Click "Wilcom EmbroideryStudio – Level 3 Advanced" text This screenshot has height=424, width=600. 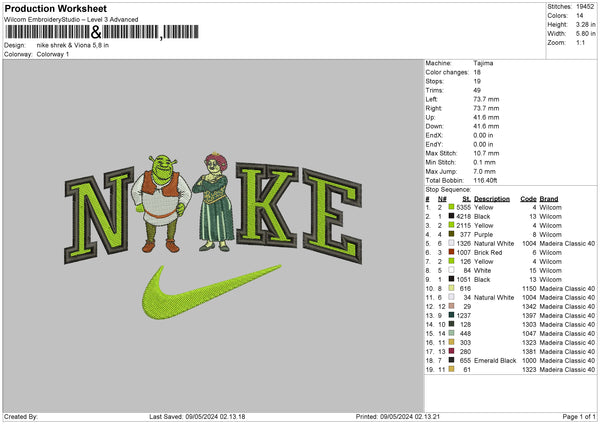71,20
